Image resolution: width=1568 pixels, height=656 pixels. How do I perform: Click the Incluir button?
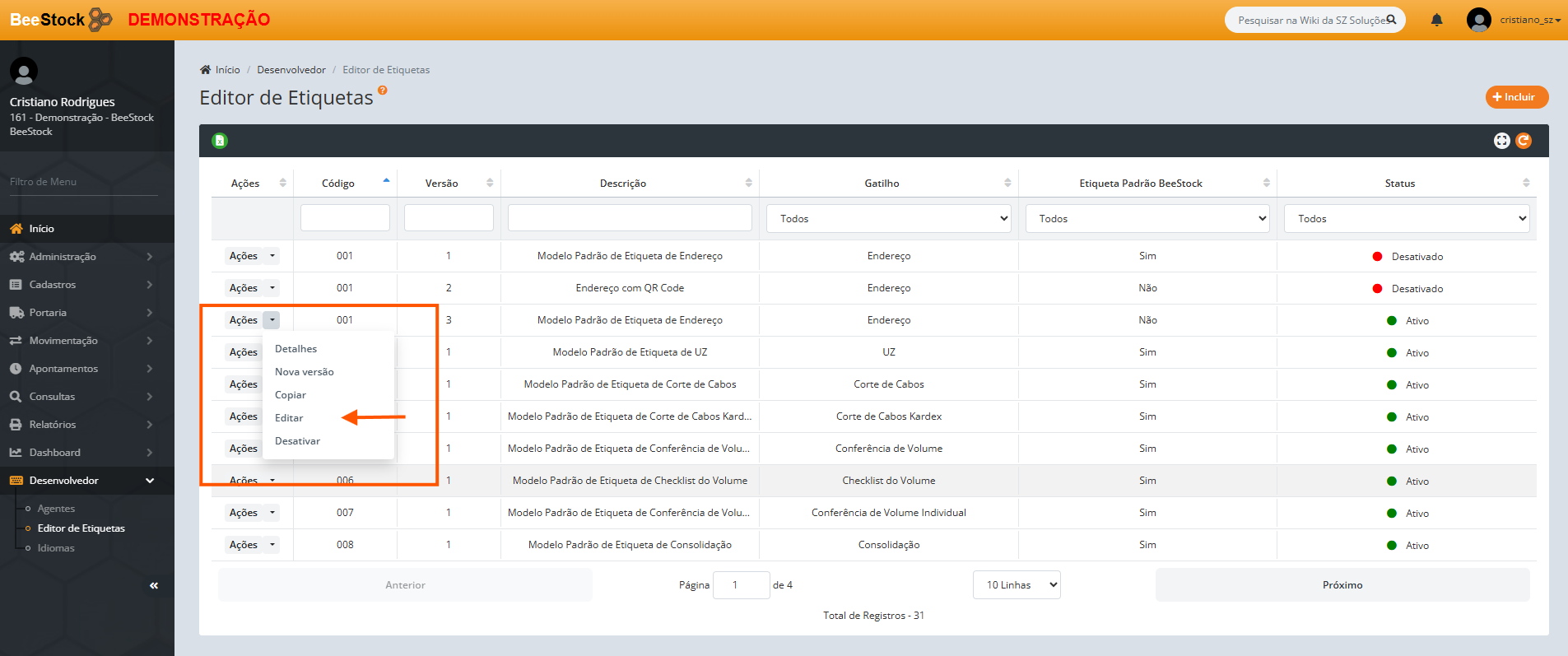1516,97
